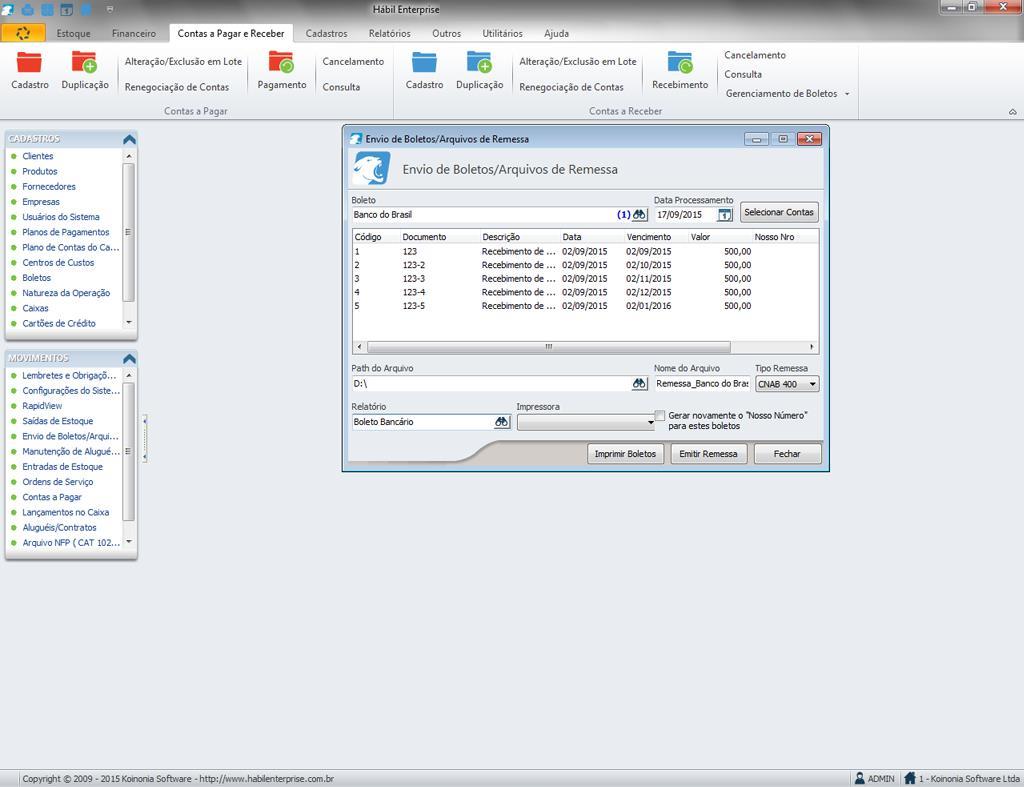
Task: Click the Nosso Nro column header
Action: pos(784,236)
